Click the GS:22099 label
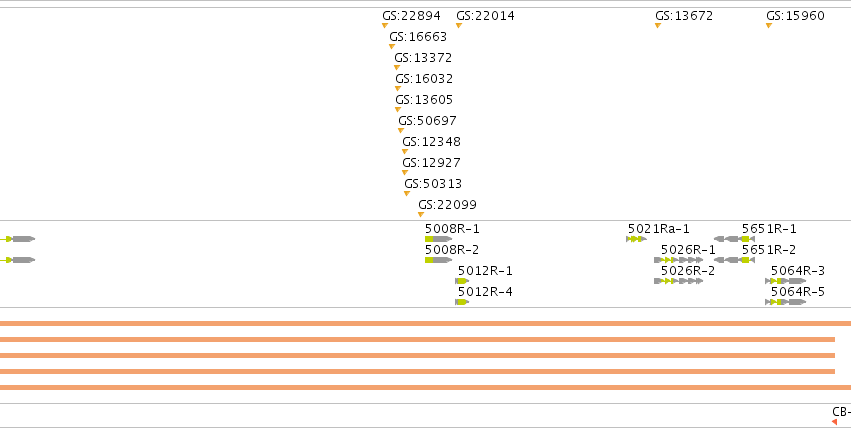851x428 pixels. (x=447, y=205)
